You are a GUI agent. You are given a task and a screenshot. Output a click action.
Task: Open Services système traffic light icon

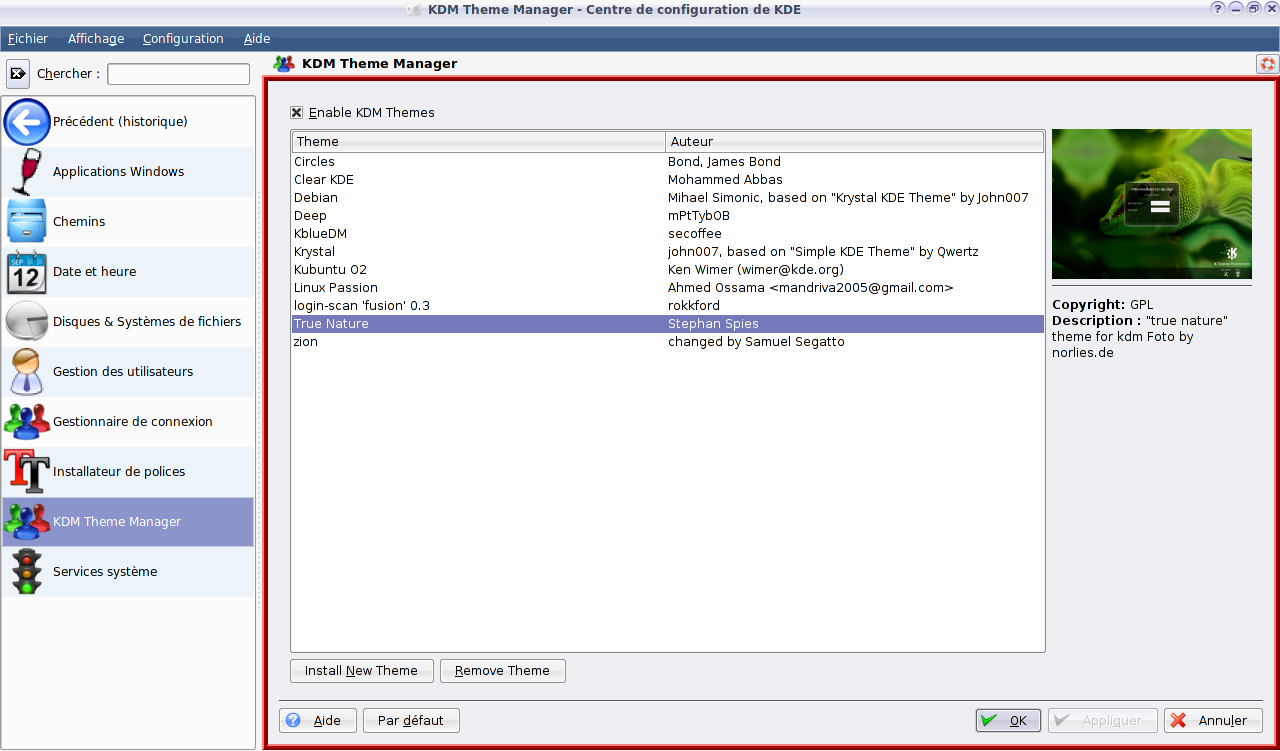pos(27,572)
